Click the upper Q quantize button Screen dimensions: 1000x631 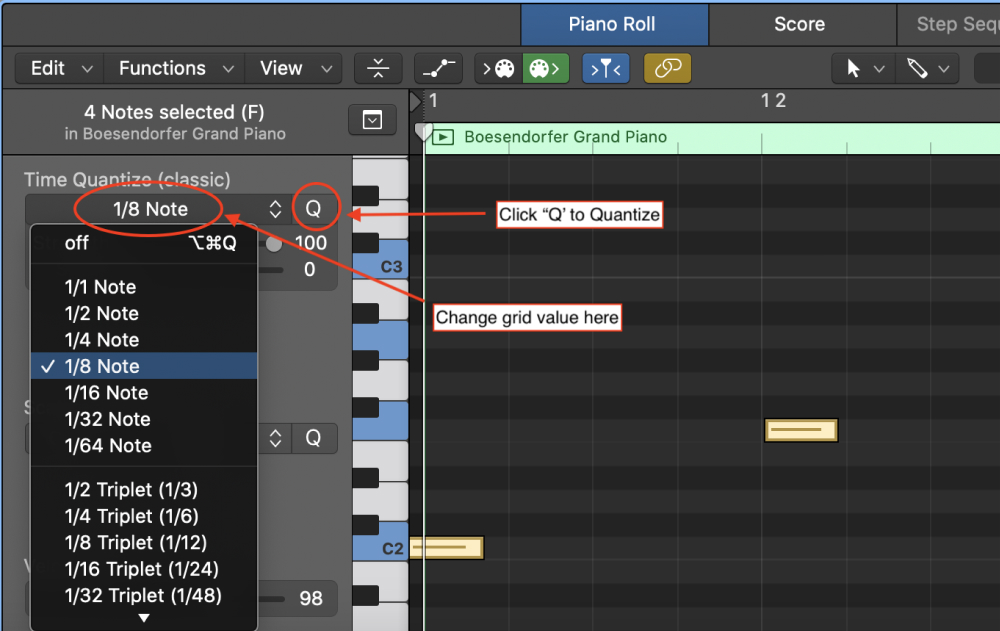(314, 209)
